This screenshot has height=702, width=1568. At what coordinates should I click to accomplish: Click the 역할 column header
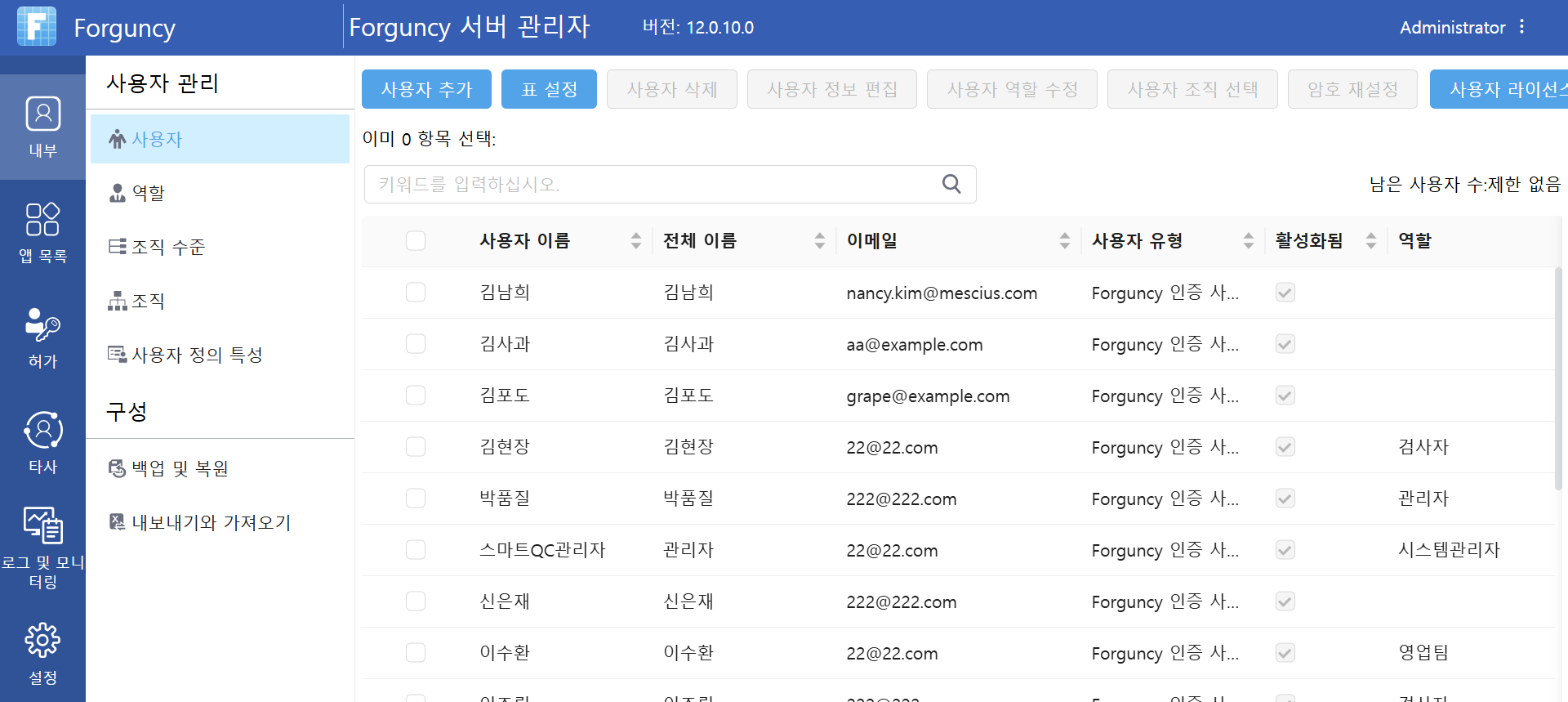click(x=1415, y=240)
